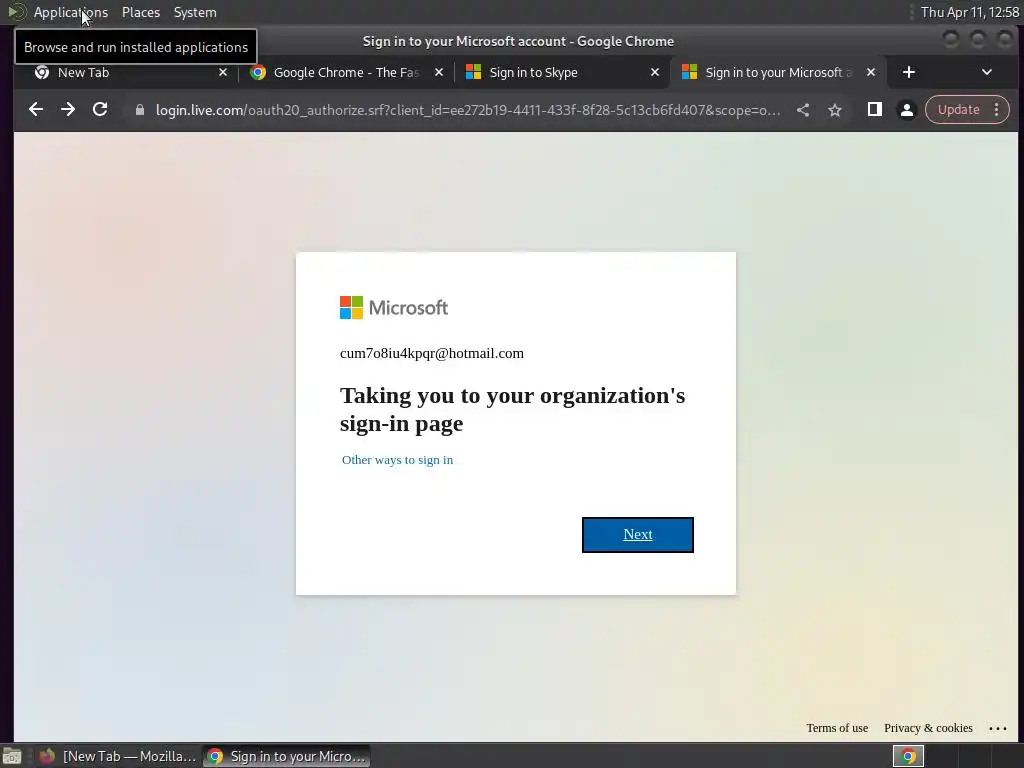Switch to the Mozilla New Tab taskbar window
The width and height of the screenshot is (1024, 768).
118,756
